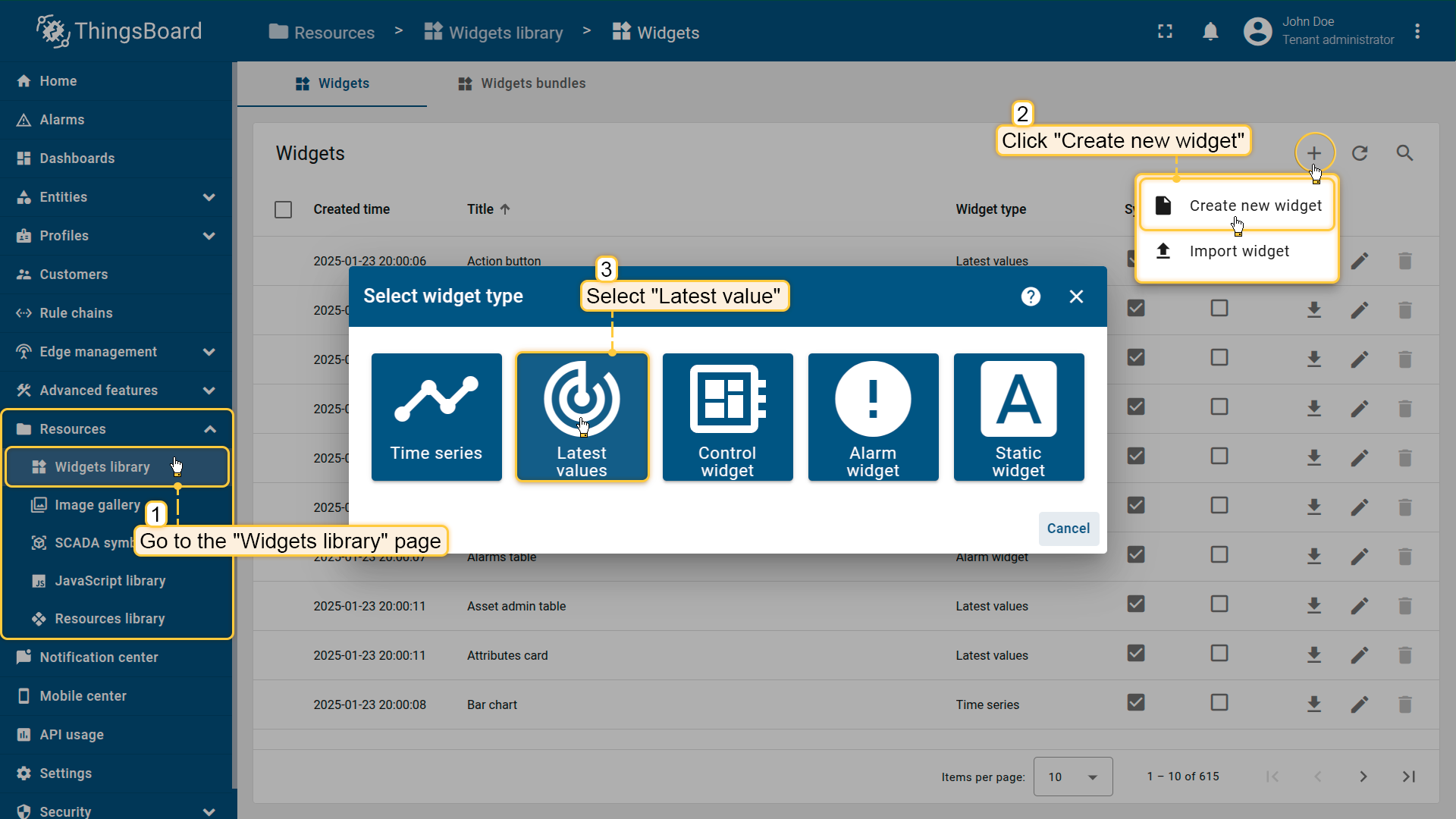Collapse the Resources sidebar section

209,429
